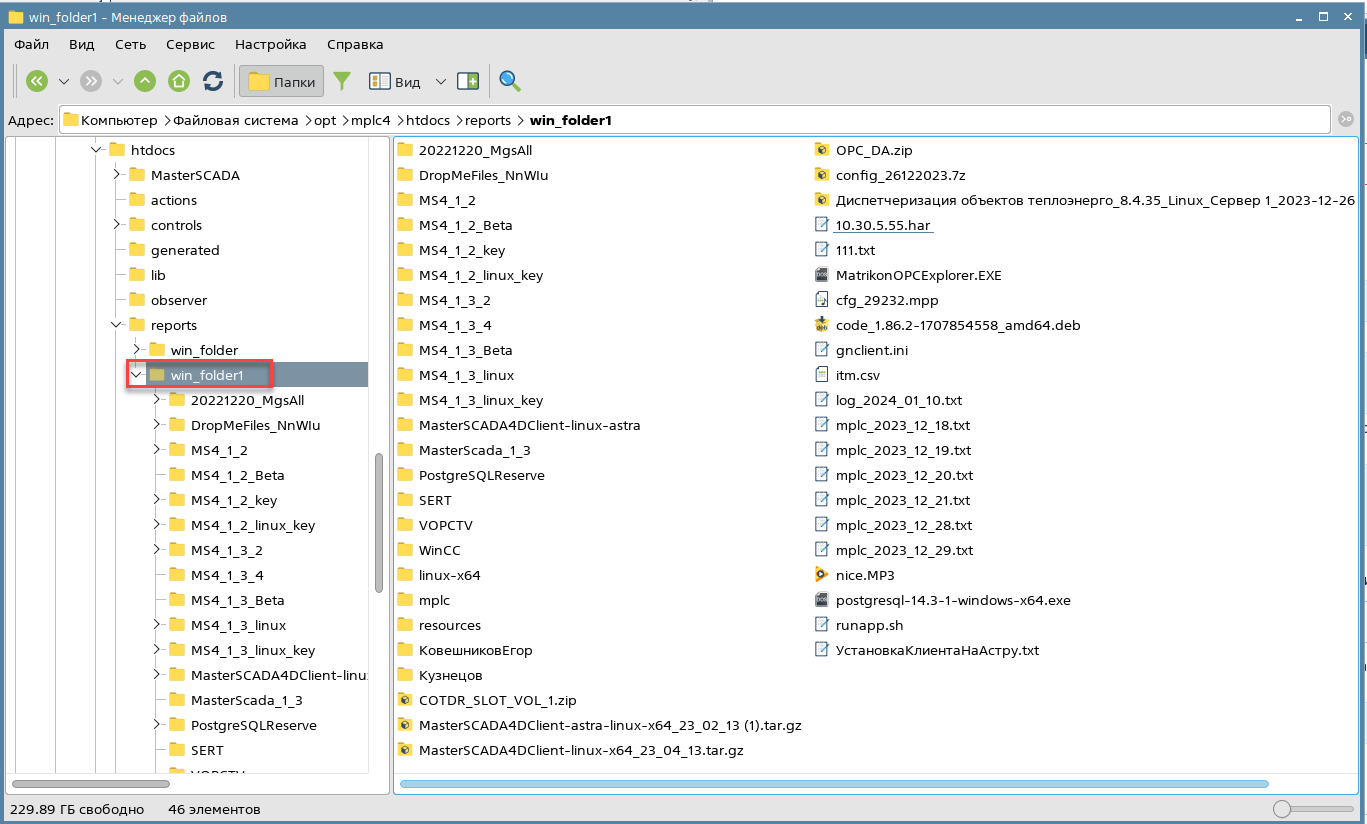Open the back history dropdown arrow
The height and width of the screenshot is (824, 1367).
[64, 82]
